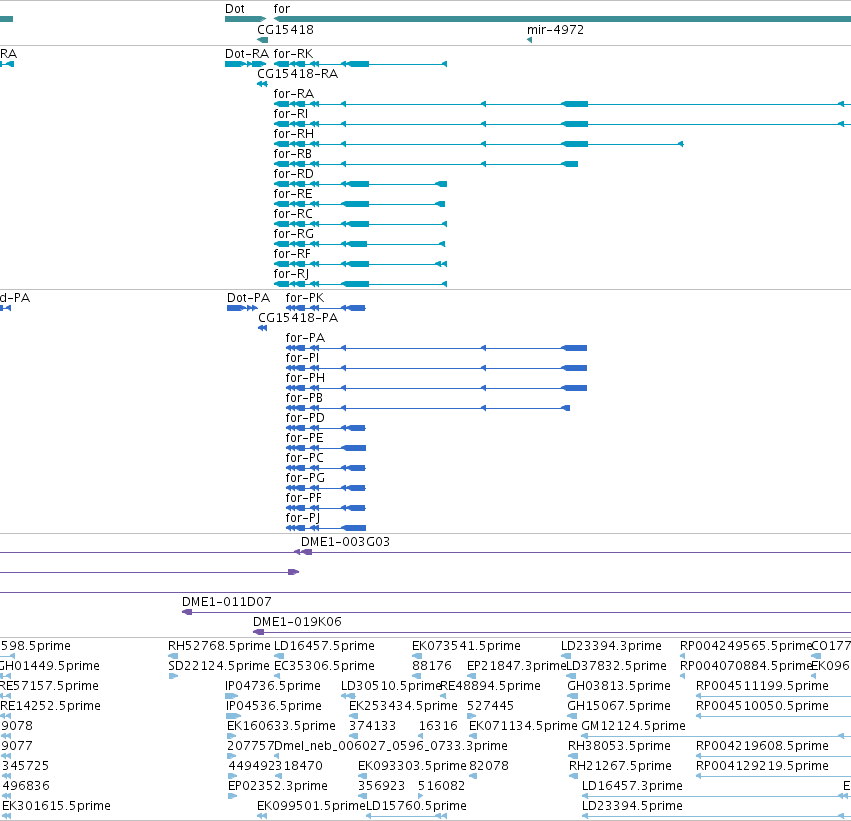Select EST label RE48894.5prime
The image size is (851, 821).
pos(491,686)
